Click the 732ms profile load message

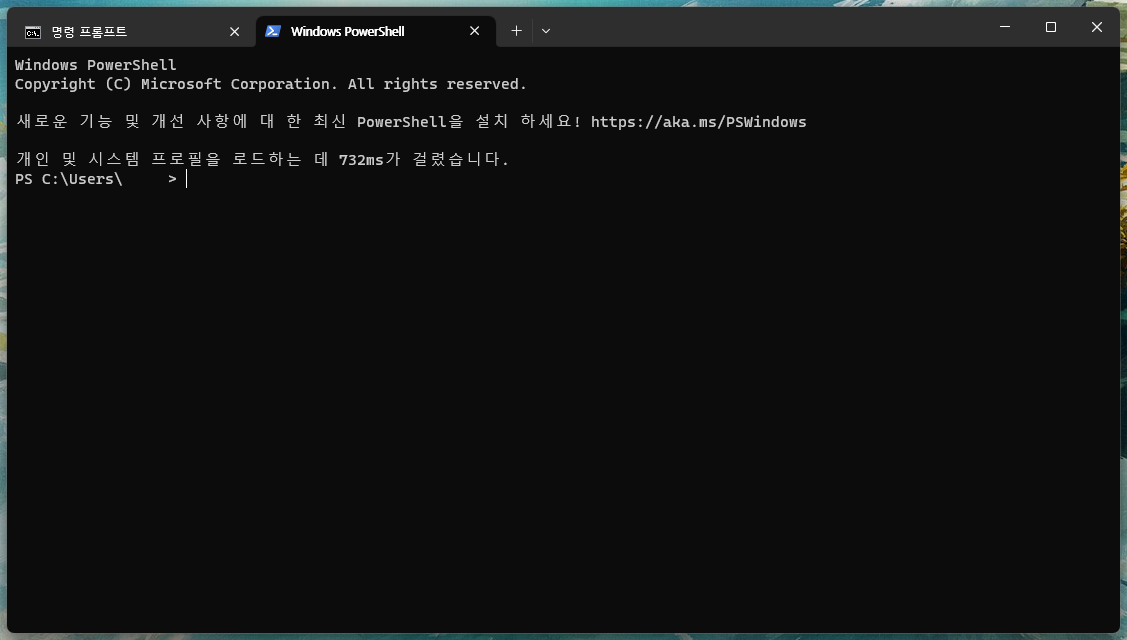pos(262,159)
